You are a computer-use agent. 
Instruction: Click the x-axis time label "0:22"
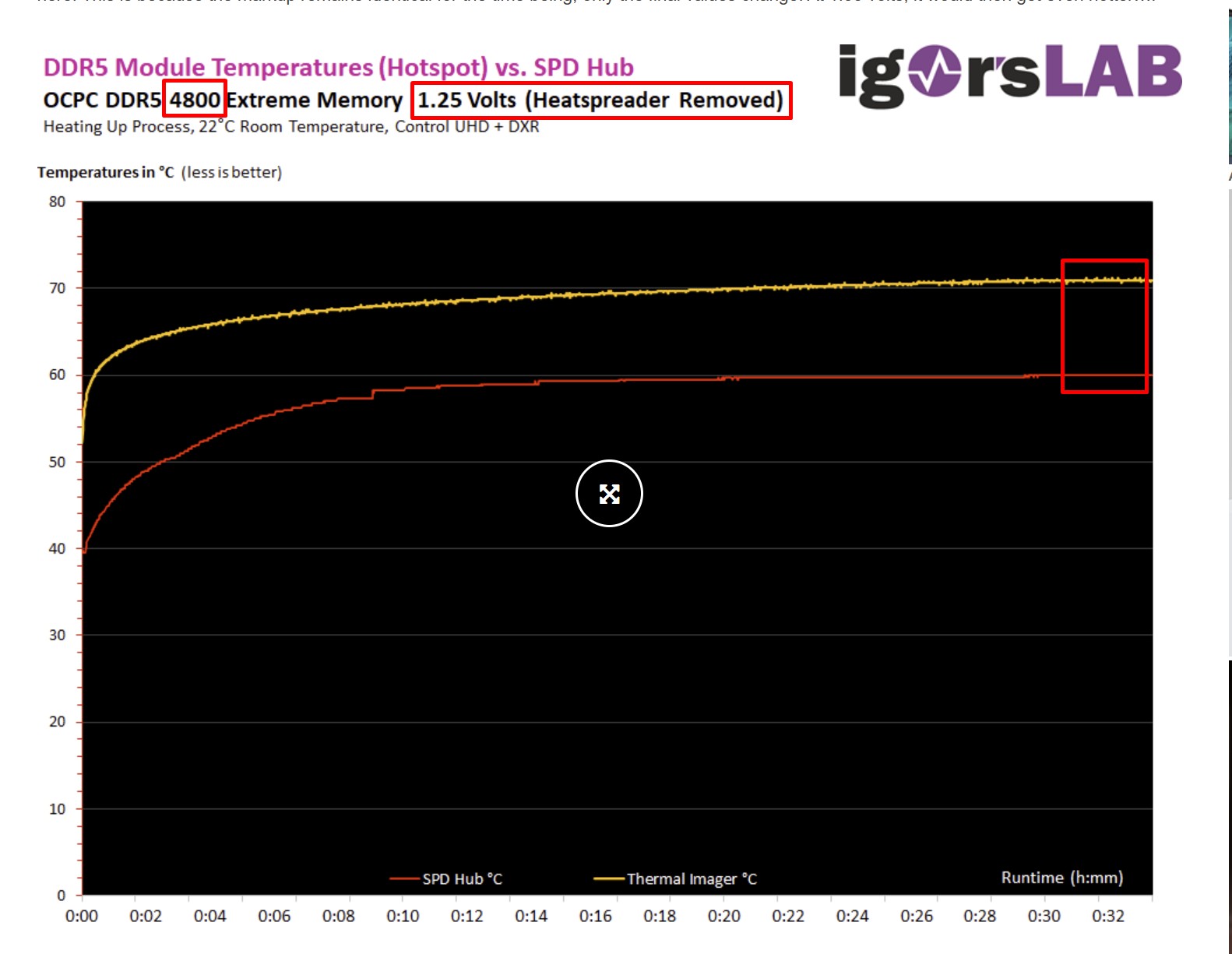coord(788,916)
